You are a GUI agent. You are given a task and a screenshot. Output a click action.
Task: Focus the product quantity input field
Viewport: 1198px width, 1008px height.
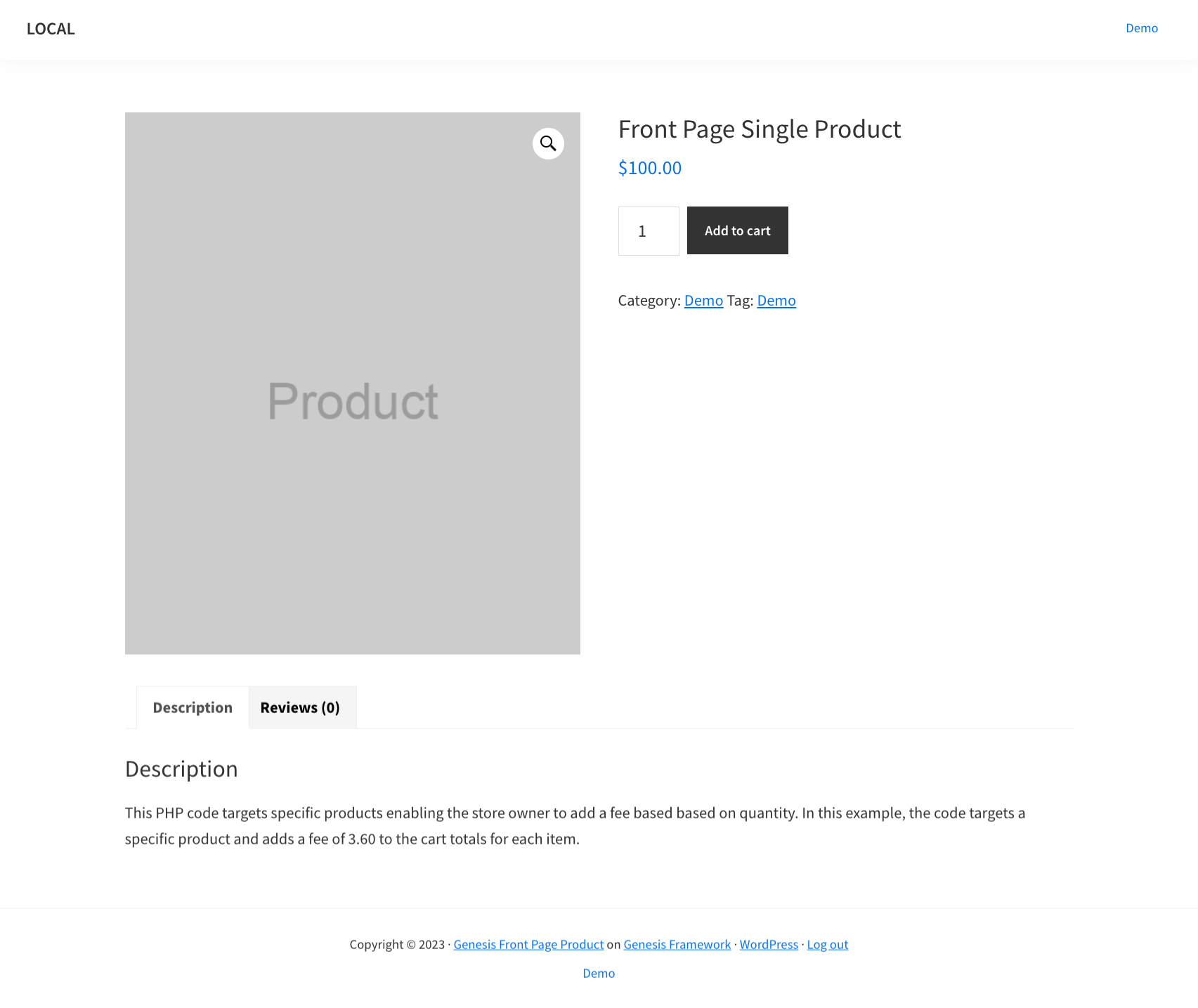(x=648, y=231)
